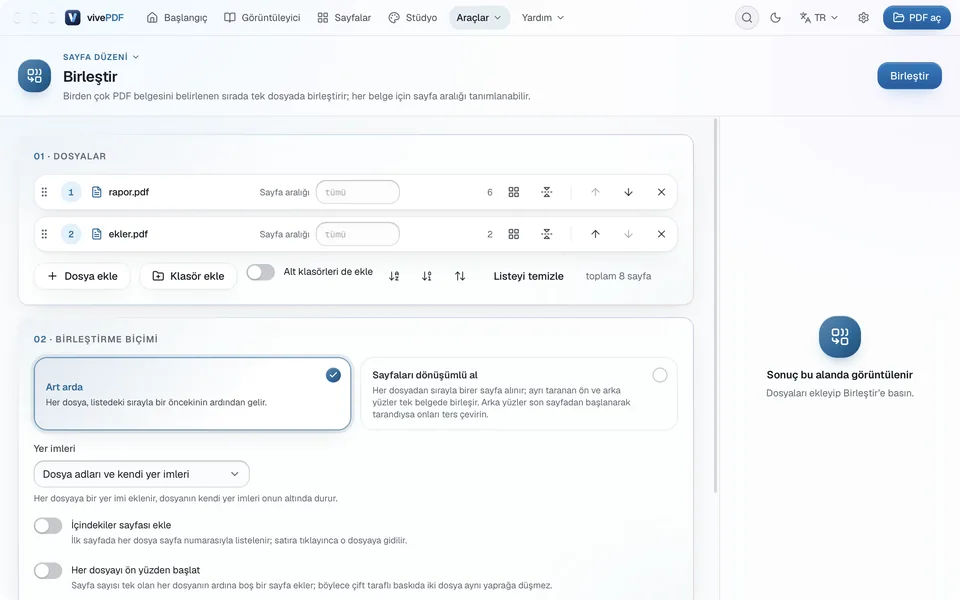Click the down arrow in ekler.pdf row
This screenshot has height=600, width=960.
coord(628,234)
